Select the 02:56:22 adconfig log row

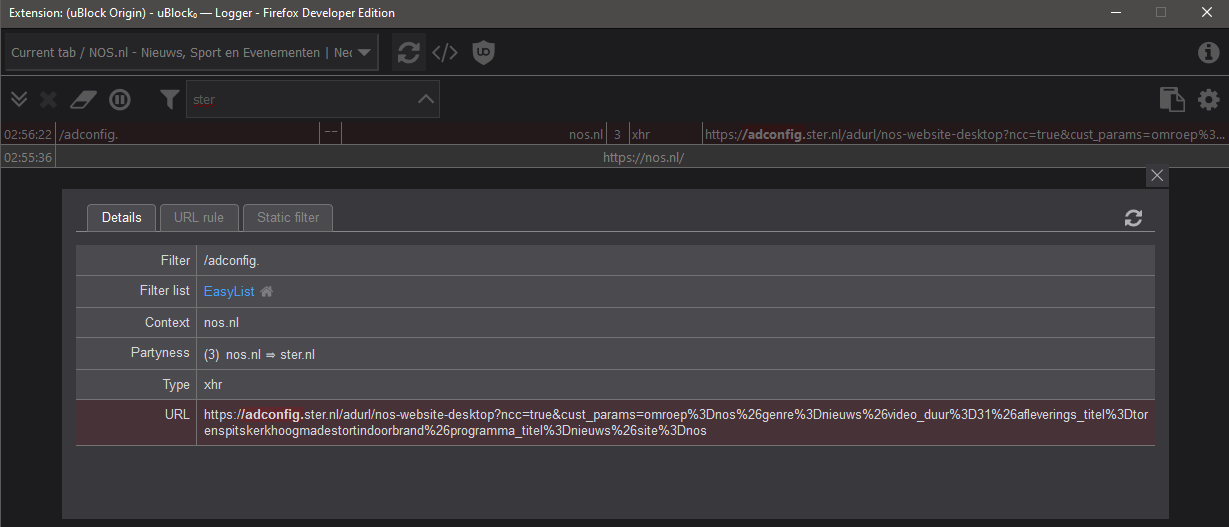pos(614,134)
